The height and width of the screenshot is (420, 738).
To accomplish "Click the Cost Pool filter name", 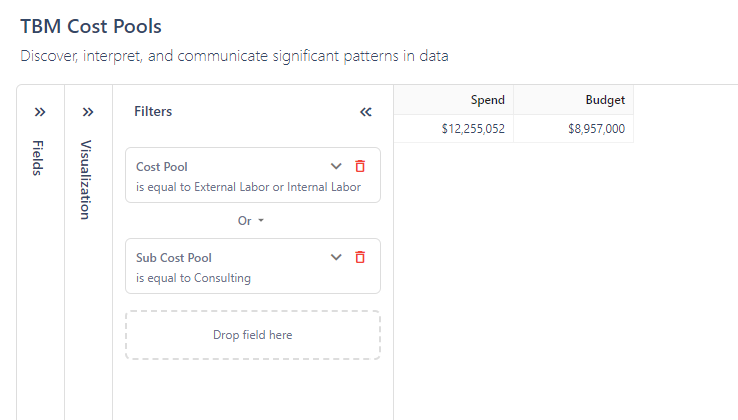I will [162, 167].
